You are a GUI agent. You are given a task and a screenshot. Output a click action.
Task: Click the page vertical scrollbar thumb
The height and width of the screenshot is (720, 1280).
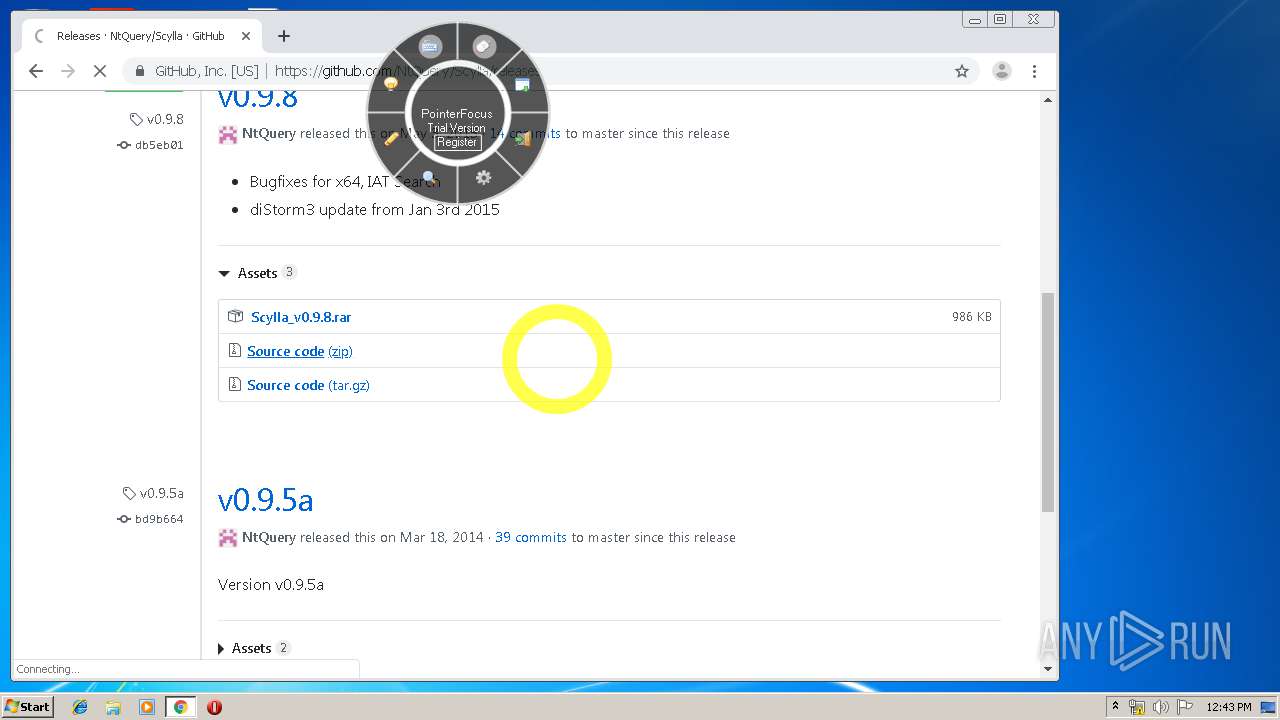1048,402
